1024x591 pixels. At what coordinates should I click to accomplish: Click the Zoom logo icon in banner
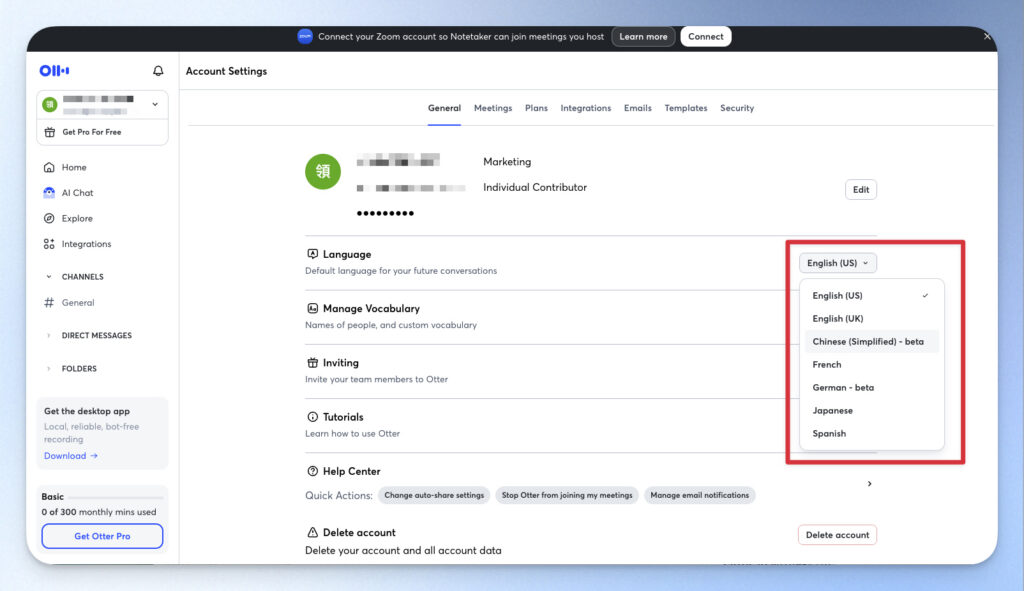pos(305,37)
